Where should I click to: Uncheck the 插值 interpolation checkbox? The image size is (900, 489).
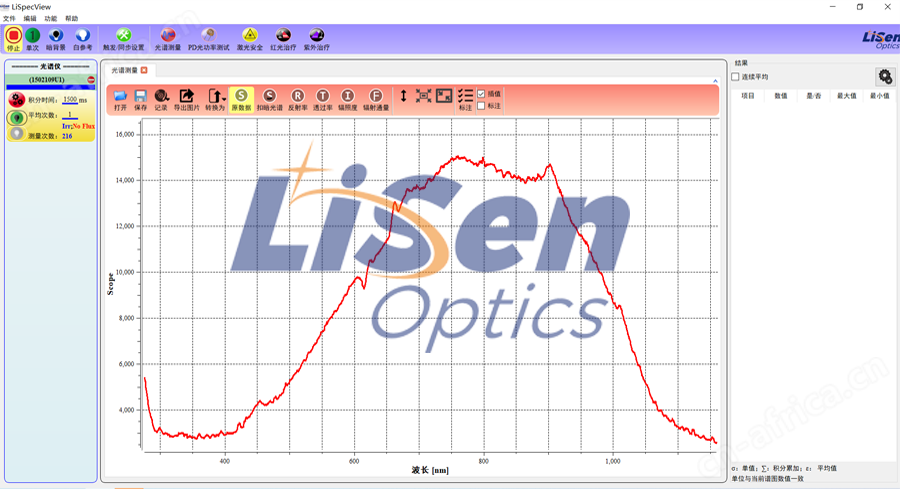click(x=481, y=94)
